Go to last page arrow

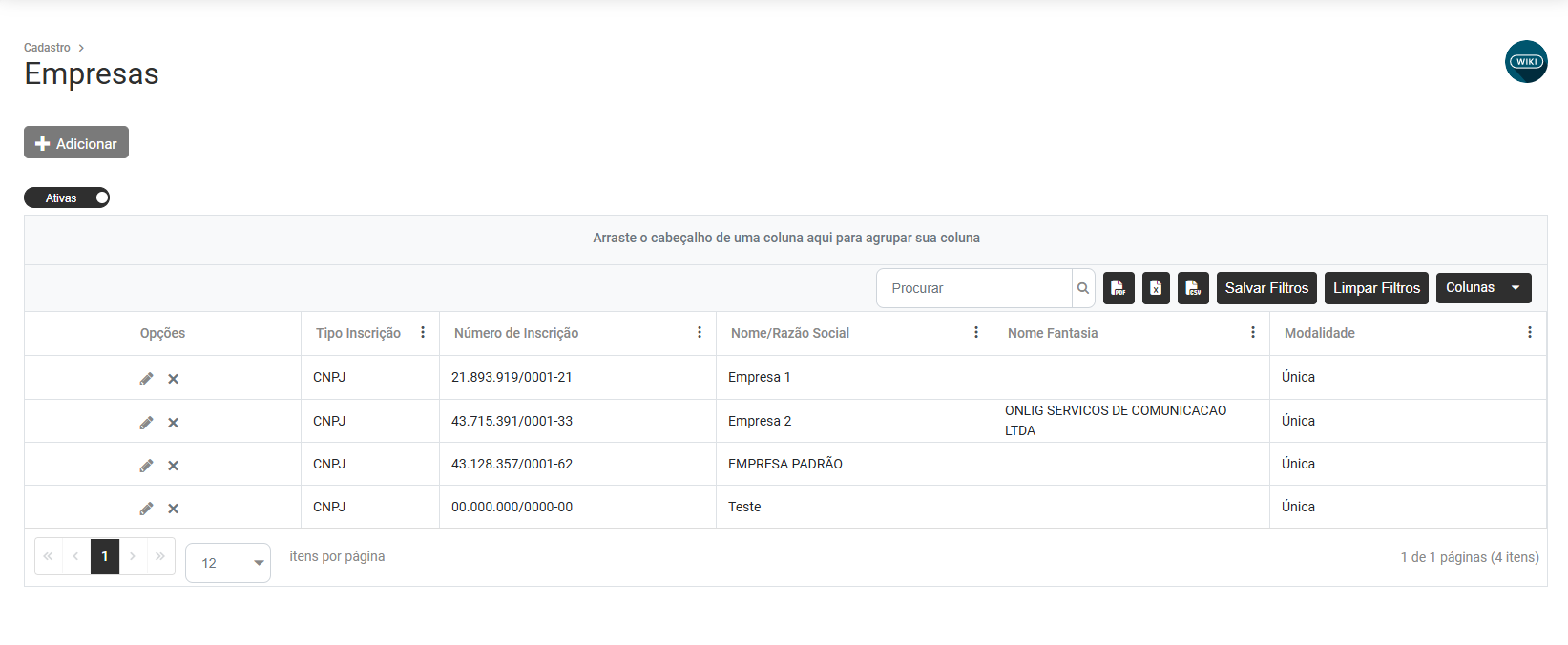(160, 556)
